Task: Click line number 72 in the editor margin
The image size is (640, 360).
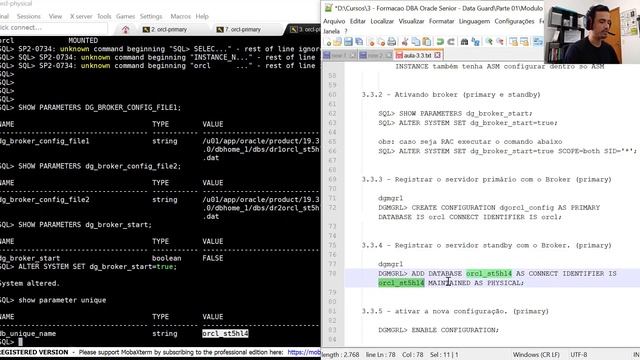Action: click(x=332, y=207)
